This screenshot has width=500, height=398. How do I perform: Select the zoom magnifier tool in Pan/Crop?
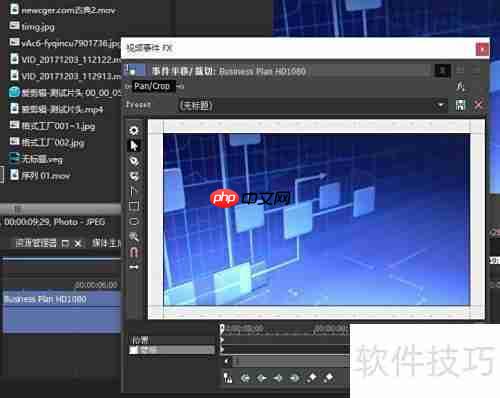(x=134, y=237)
